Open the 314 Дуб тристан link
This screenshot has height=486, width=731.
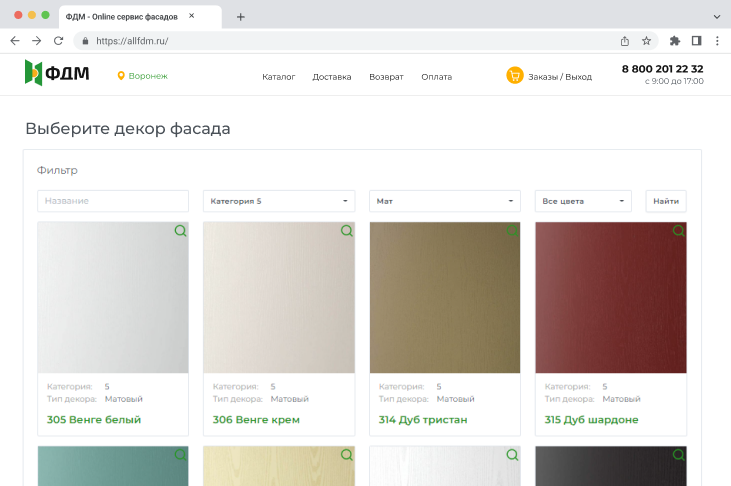tap(423, 420)
